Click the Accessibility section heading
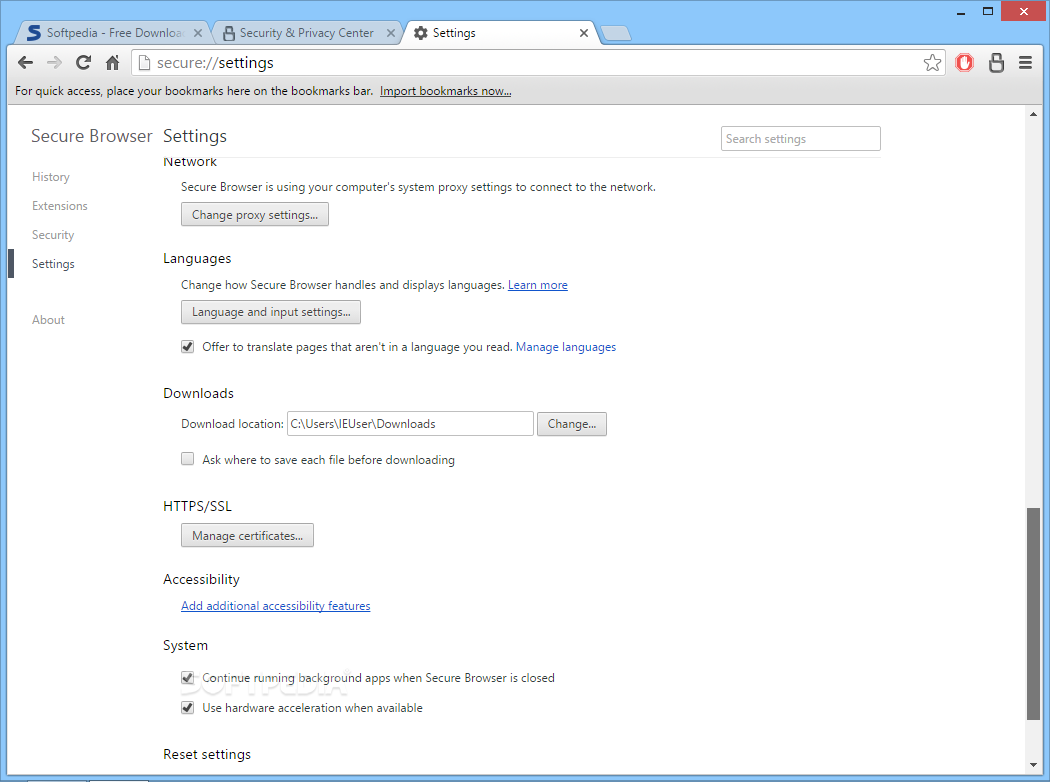 201,580
